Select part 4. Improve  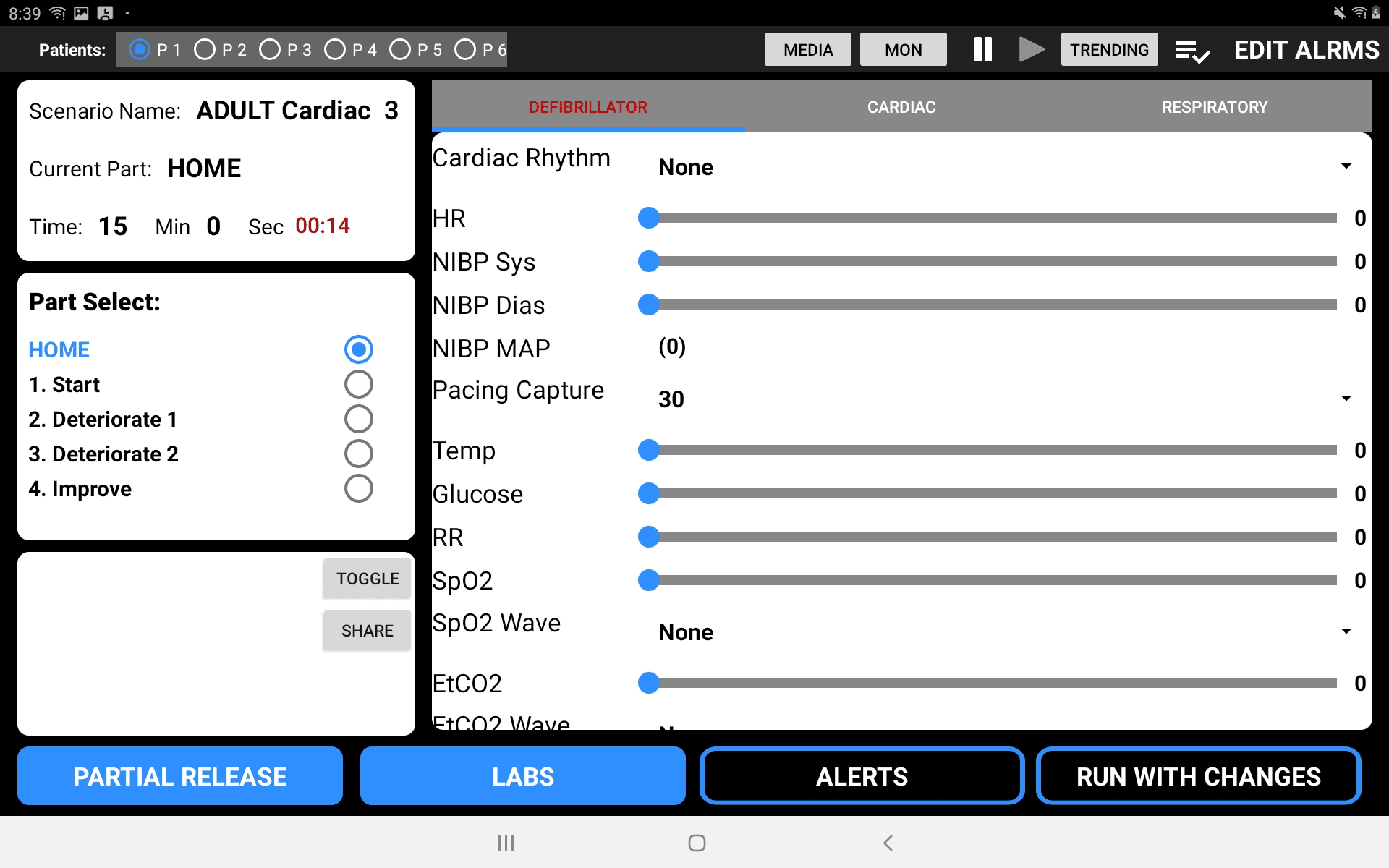(358, 488)
